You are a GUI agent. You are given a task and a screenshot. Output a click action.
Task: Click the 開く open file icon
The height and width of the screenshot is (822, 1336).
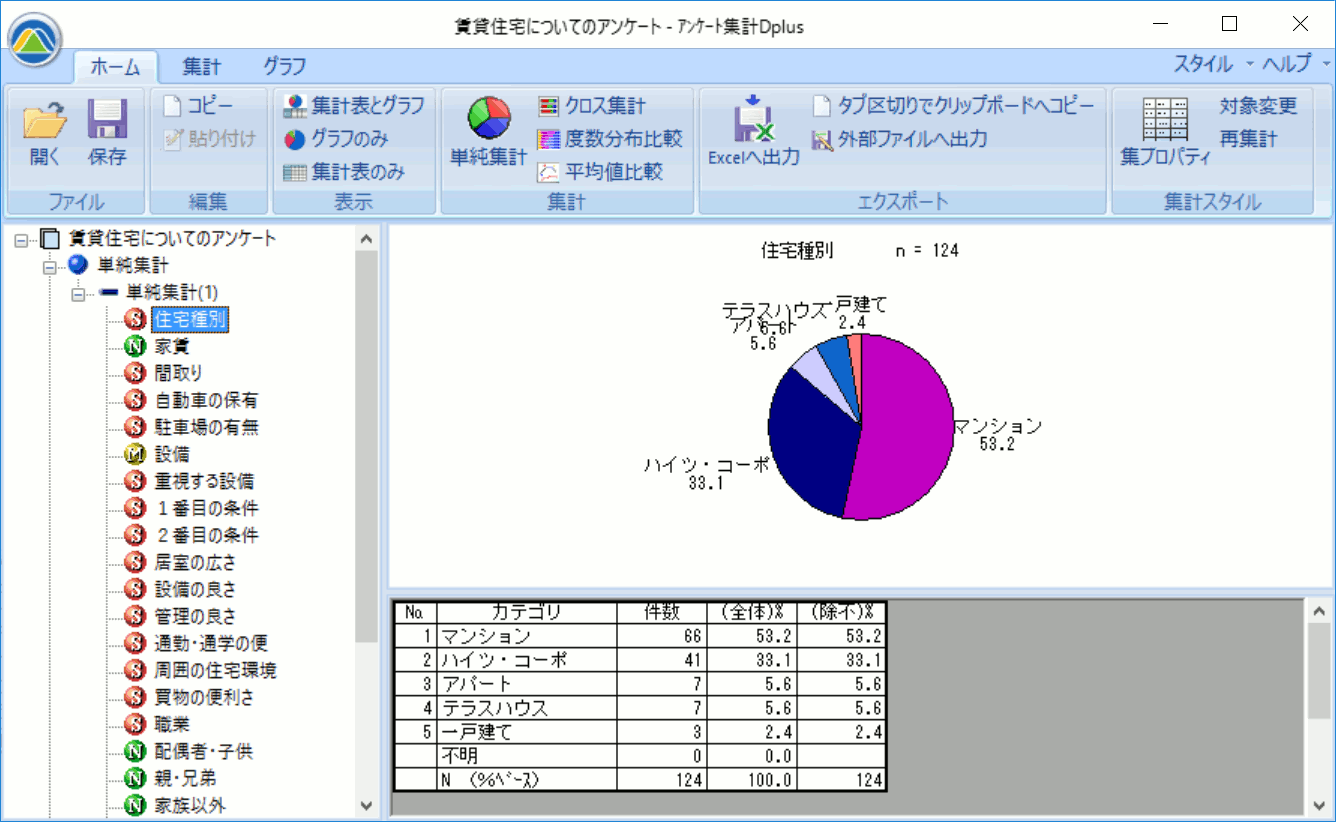[x=45, y=120]
